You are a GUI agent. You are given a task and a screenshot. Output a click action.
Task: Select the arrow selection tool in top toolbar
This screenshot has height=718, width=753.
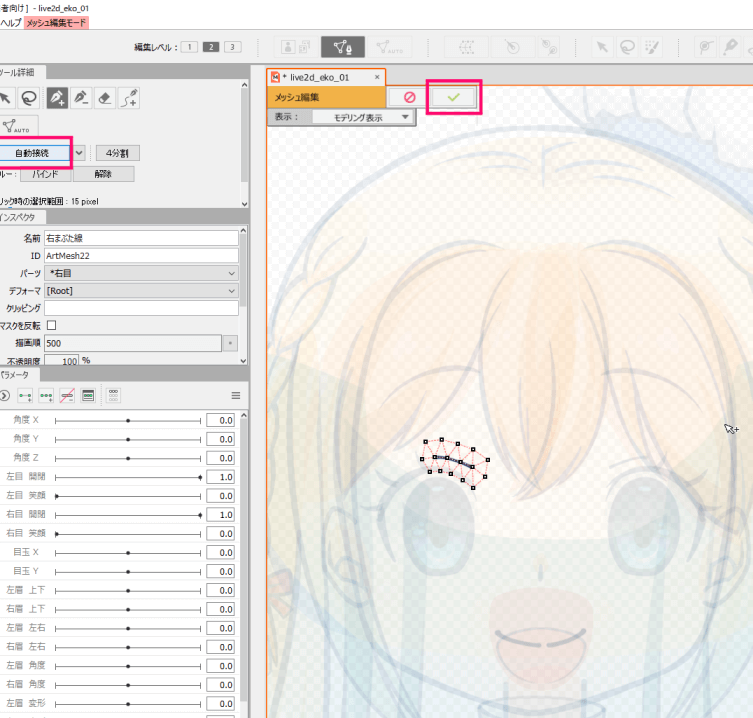(602, 47)
